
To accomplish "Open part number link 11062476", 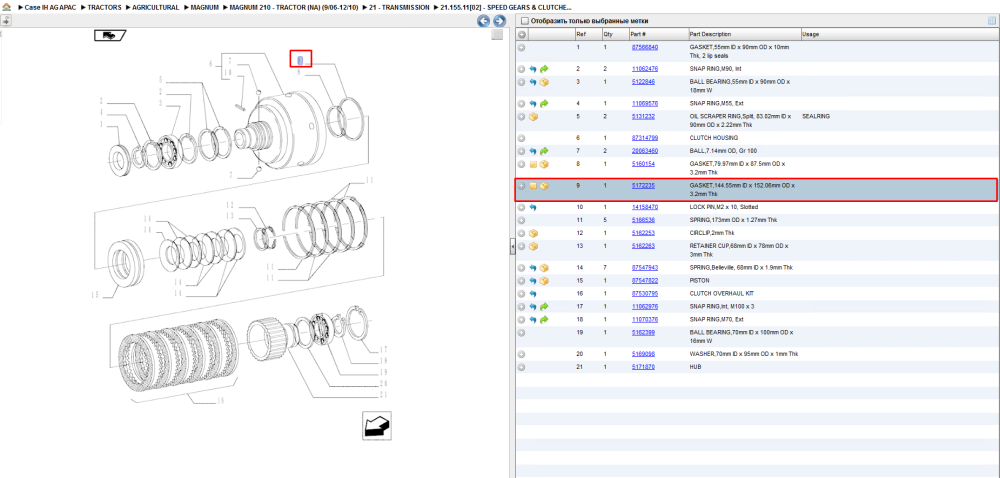I will coord(645,69).
